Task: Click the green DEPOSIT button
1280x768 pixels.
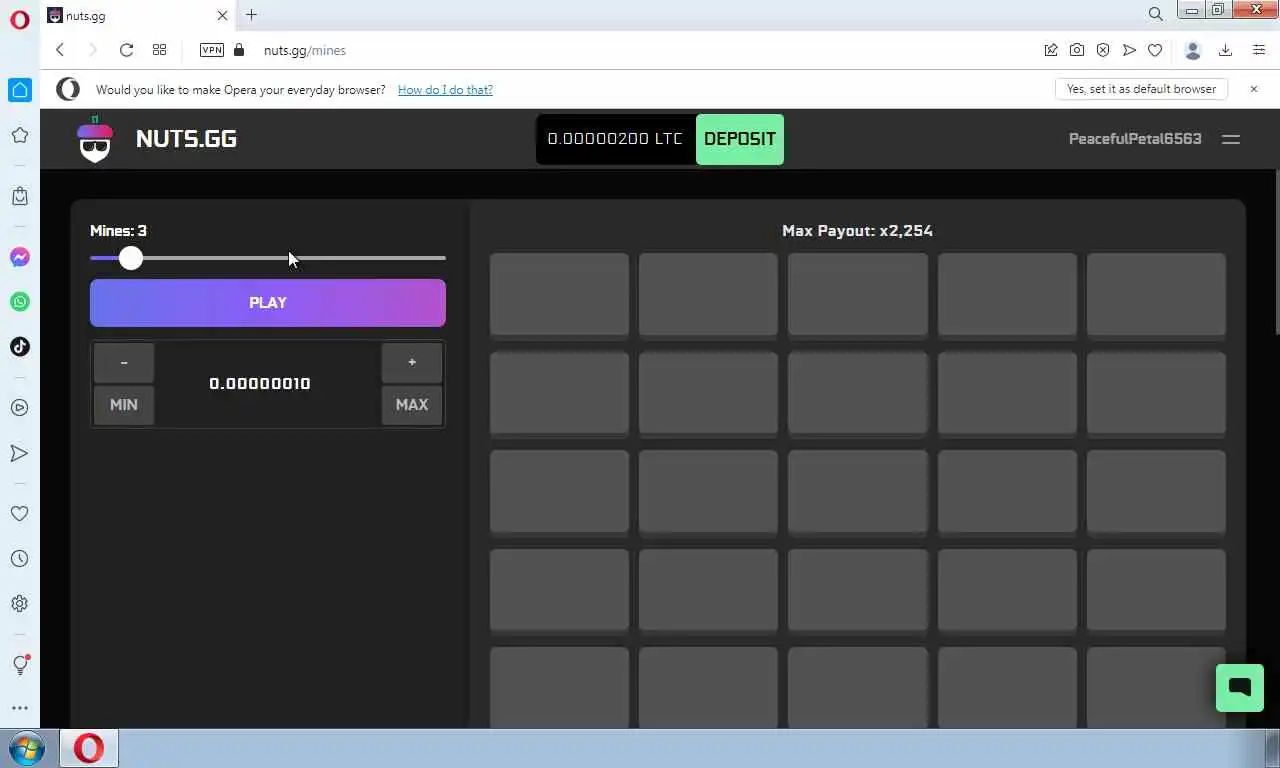Action: coord(740,139)
